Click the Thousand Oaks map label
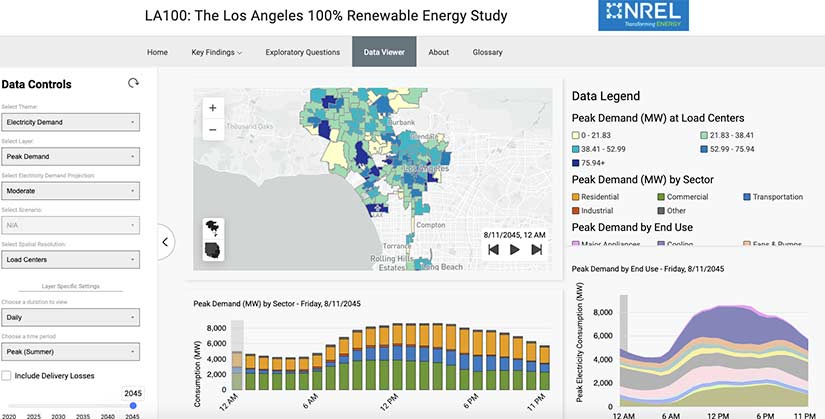Image resolution: width=825 pixels, height=419 pixels. coord(250,126)
